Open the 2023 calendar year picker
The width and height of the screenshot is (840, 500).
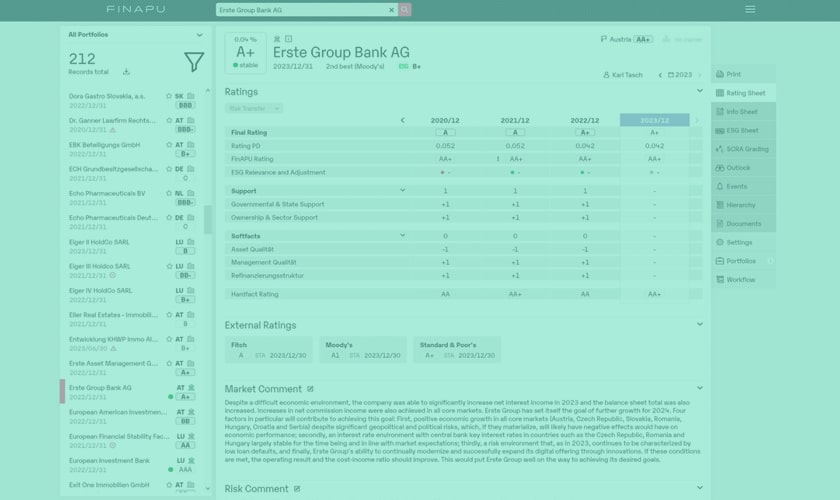pyautogui.click(x=680, y=75)
